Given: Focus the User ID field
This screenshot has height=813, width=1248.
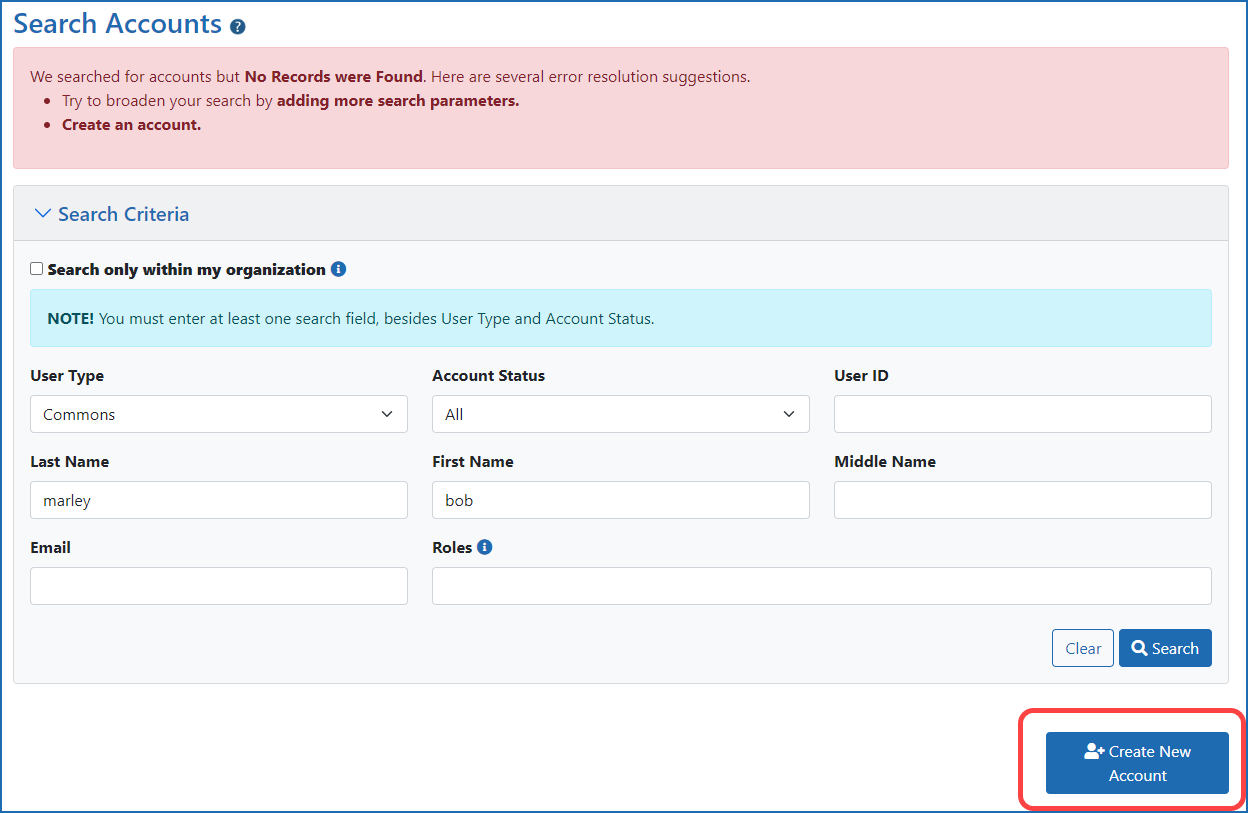Looking at the screenshot, I should pos(1023,414).
